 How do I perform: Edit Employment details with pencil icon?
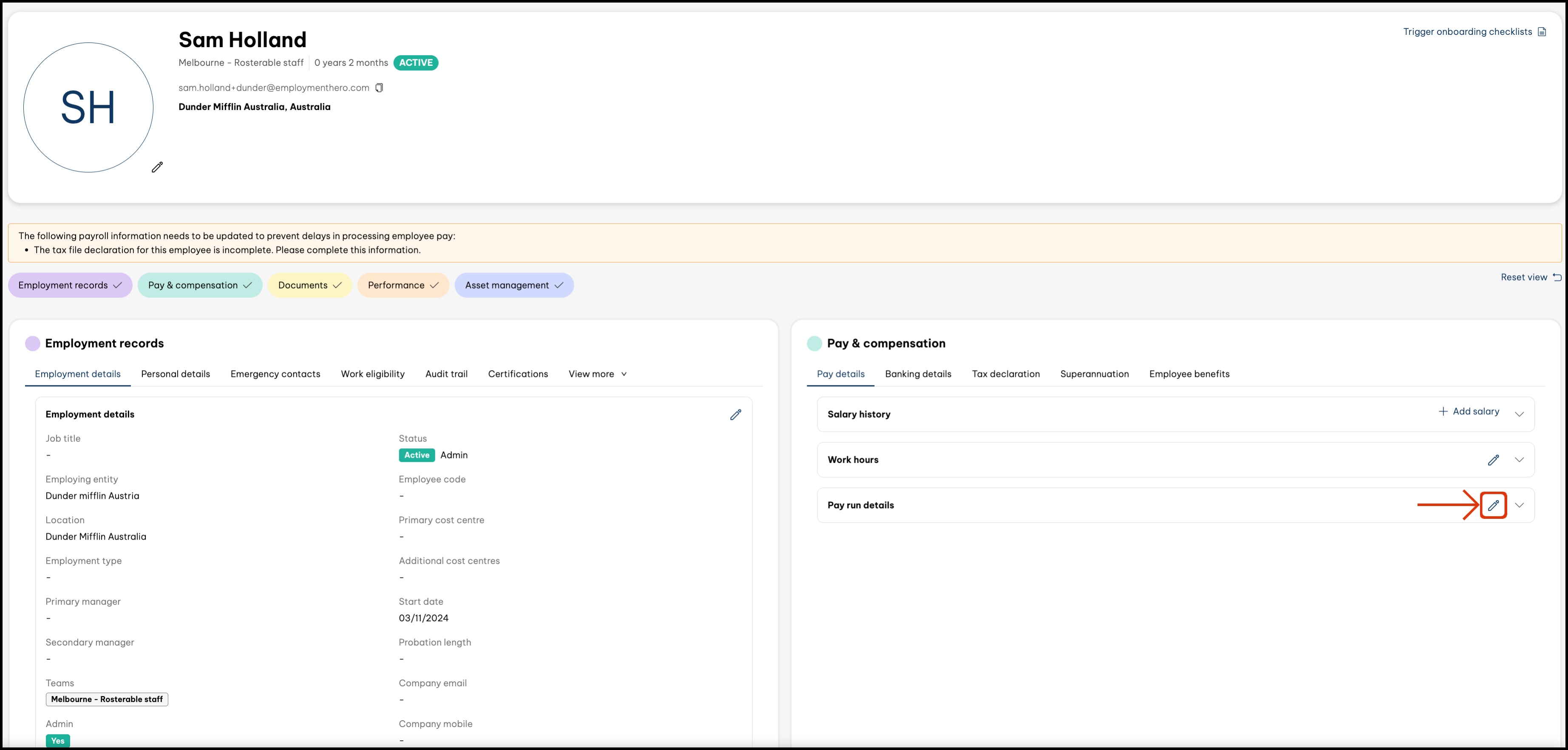(x=735, y=415)
